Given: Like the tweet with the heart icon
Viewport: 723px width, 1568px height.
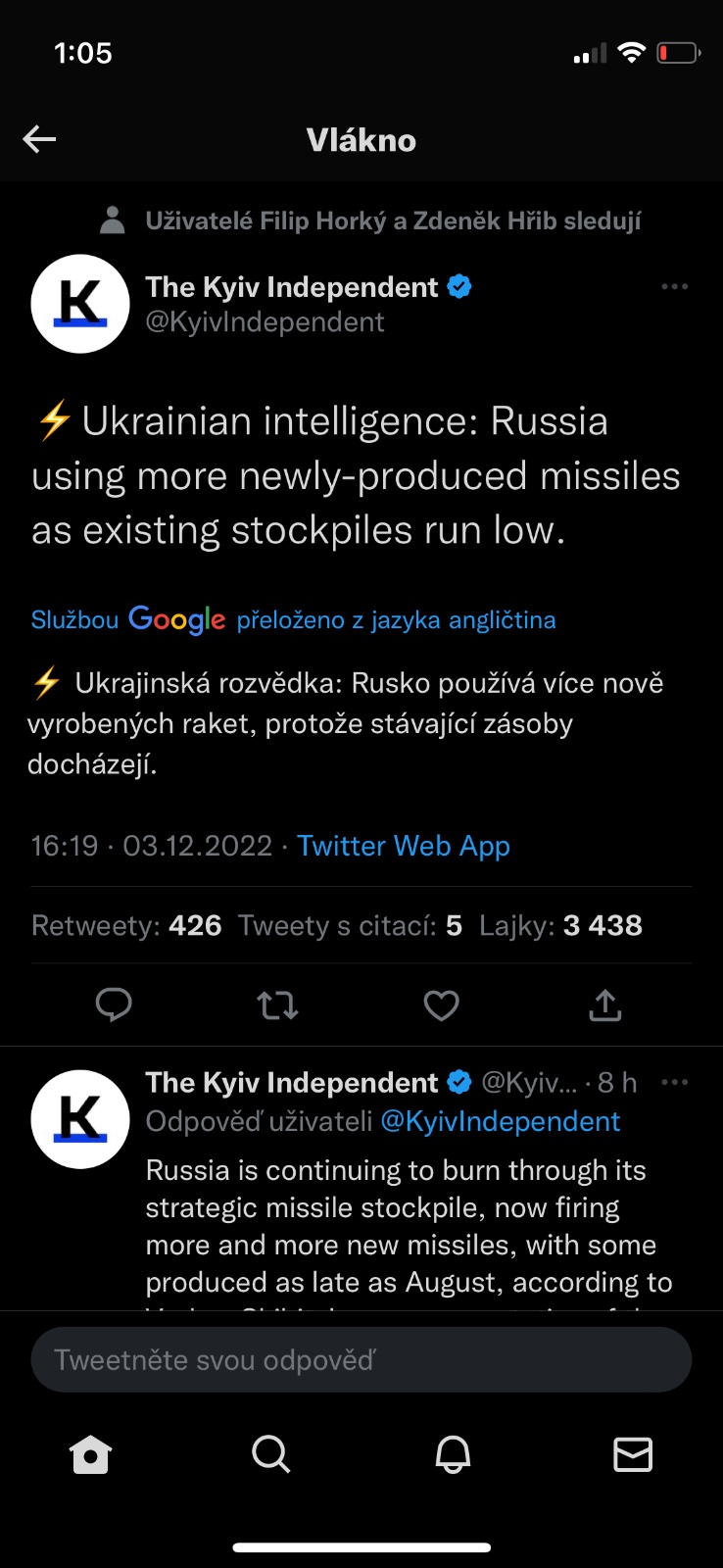Looking at the screenshot, I should click(x=441, y=1004).
